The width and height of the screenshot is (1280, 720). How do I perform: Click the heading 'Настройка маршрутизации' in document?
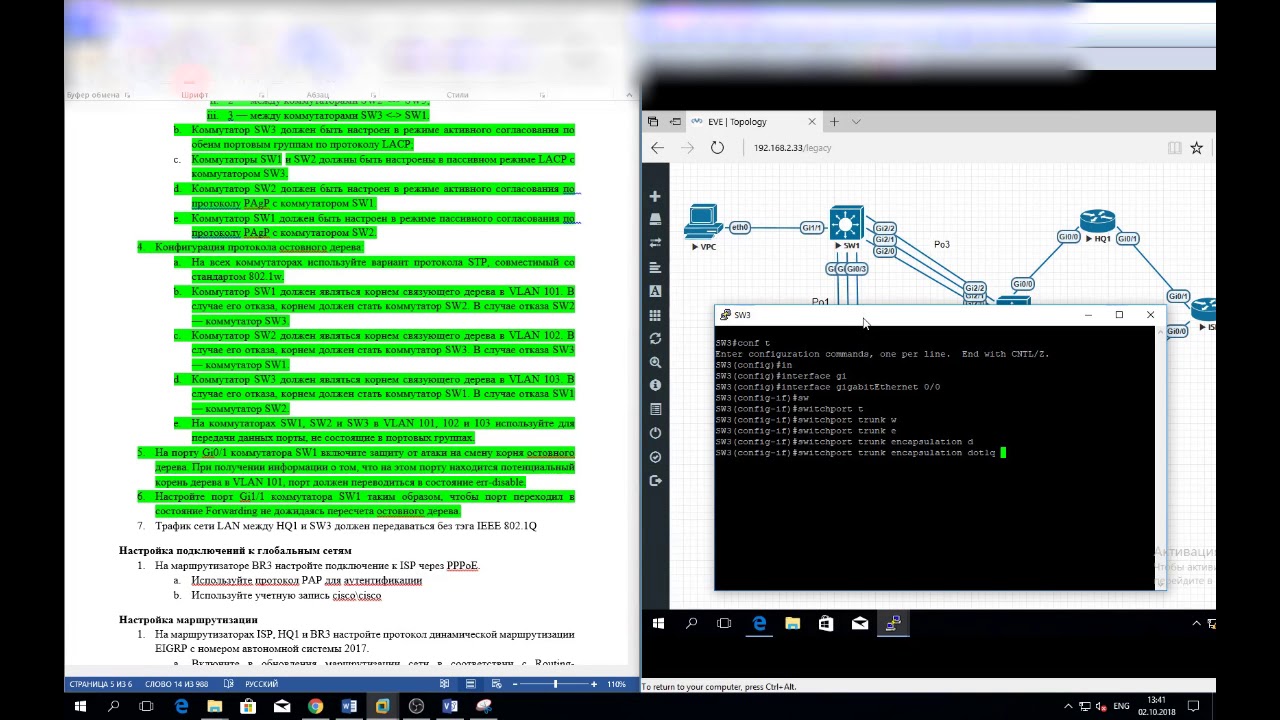(x=188, y=620)
